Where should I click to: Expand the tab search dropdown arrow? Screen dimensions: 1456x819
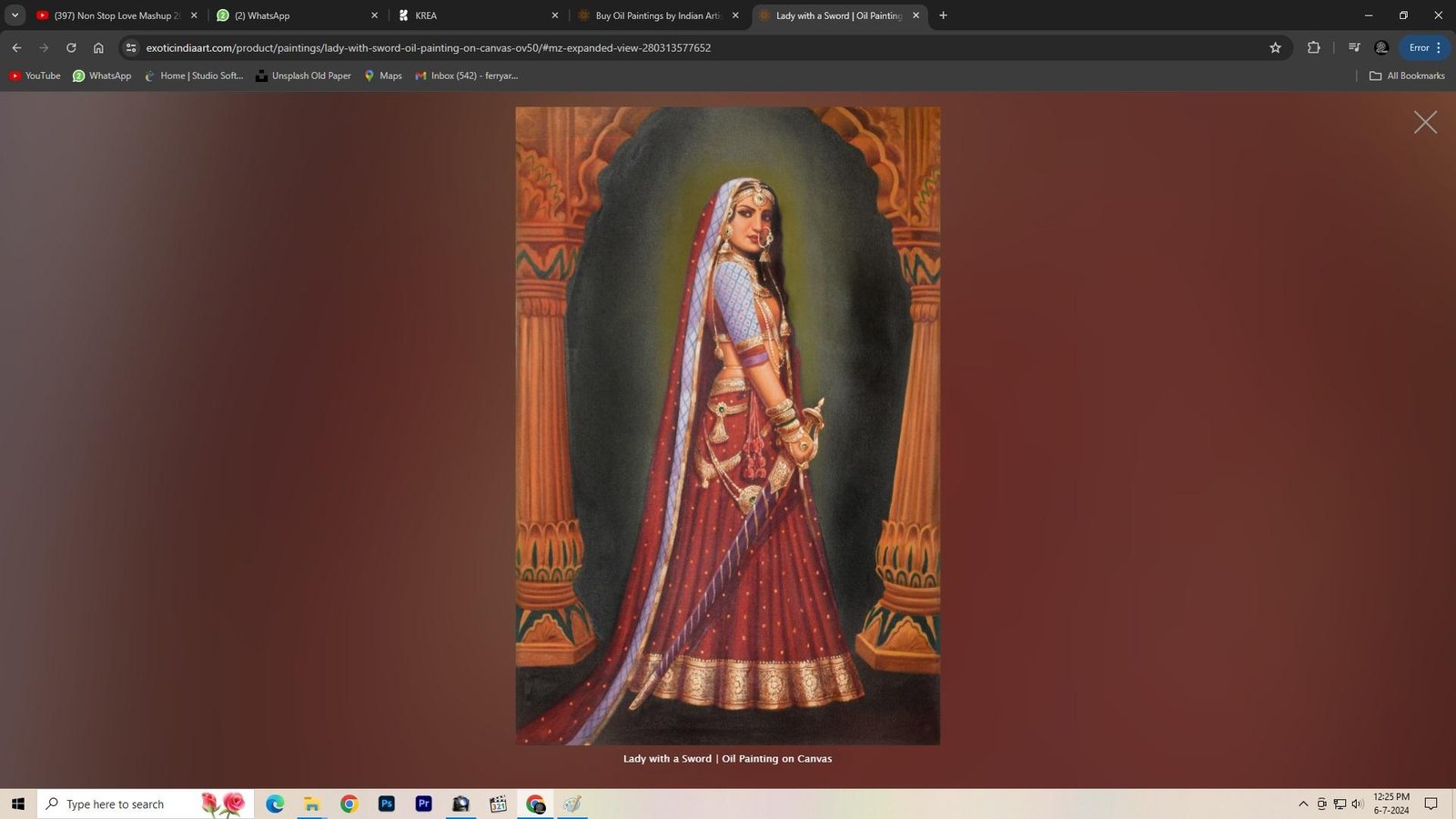(x=15, y=15)
